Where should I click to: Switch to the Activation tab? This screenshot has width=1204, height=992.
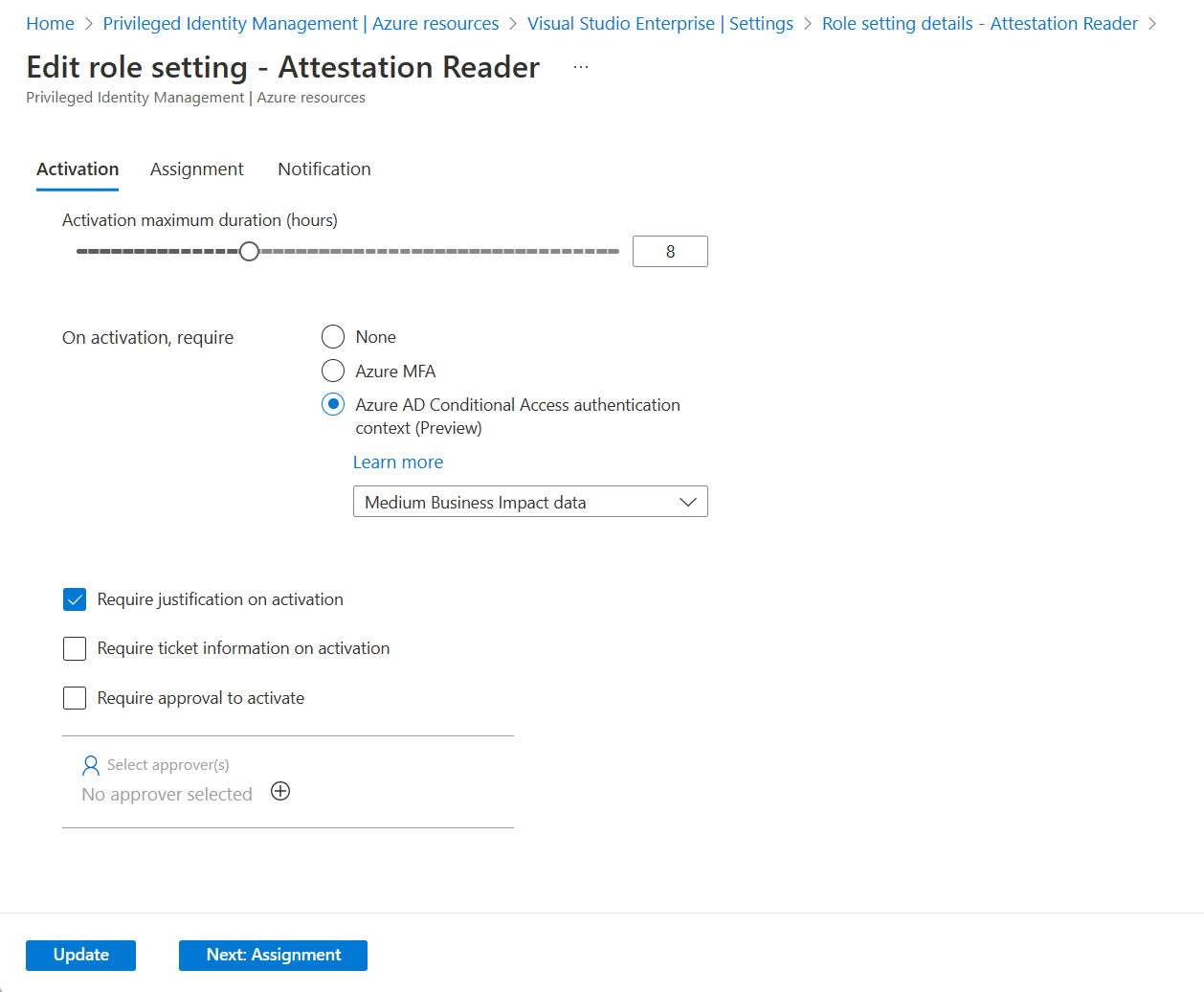[x=78, y=169]
